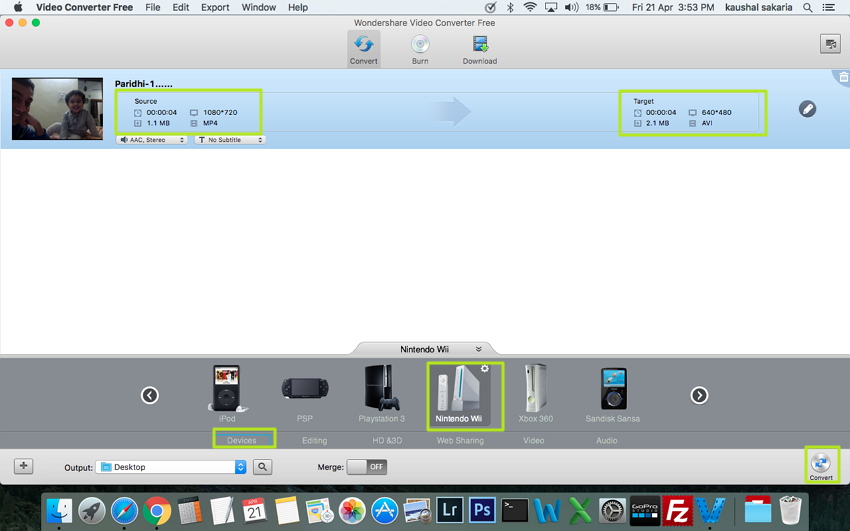Open the Export menu

tap(215, 8)
